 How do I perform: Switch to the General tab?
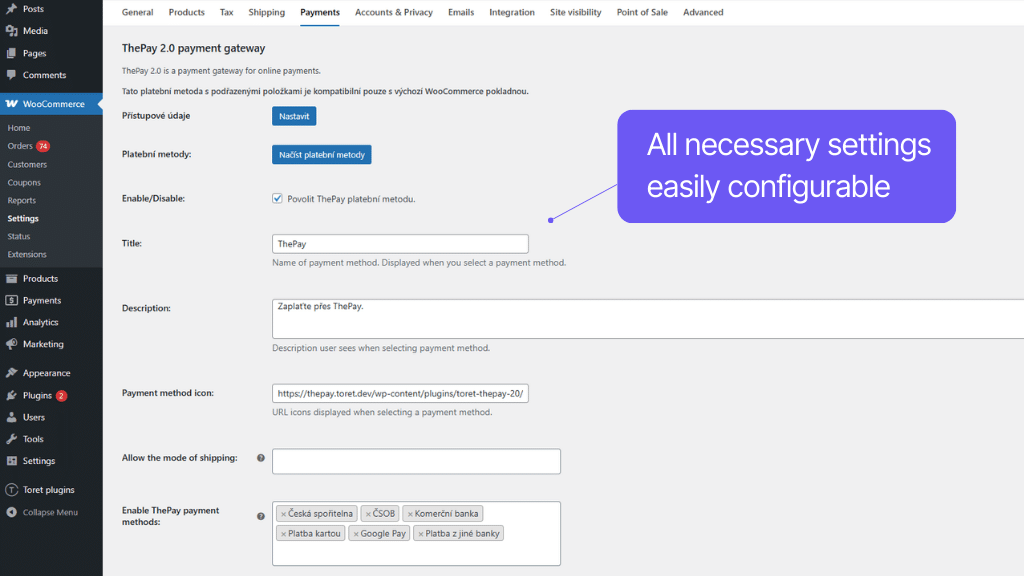point(137,12)
